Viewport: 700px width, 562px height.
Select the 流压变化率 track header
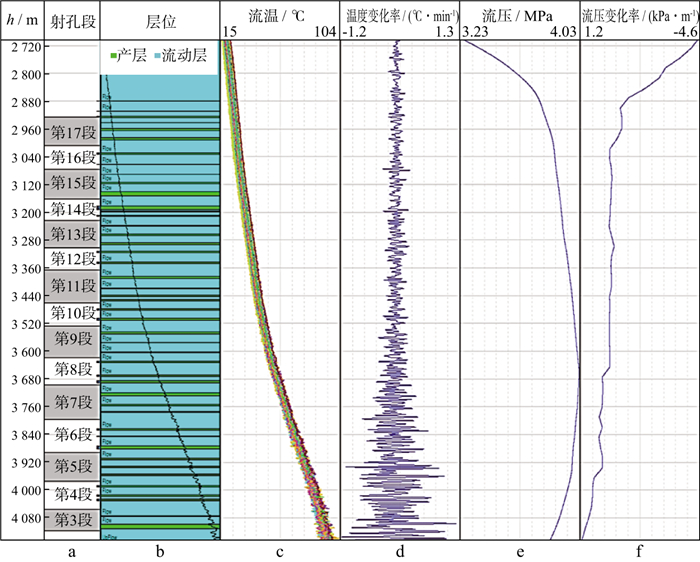click(639, 17)
